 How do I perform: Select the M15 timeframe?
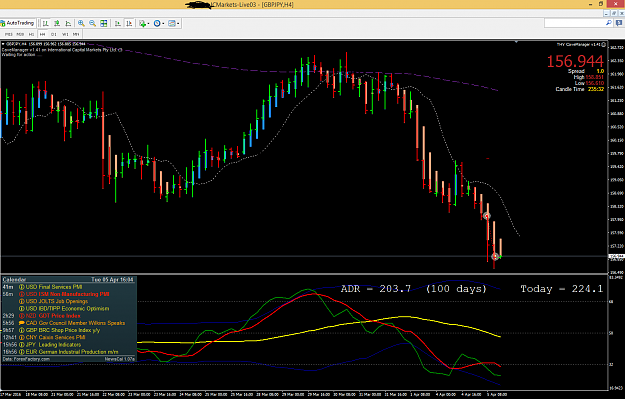click(x=8, y=34)
